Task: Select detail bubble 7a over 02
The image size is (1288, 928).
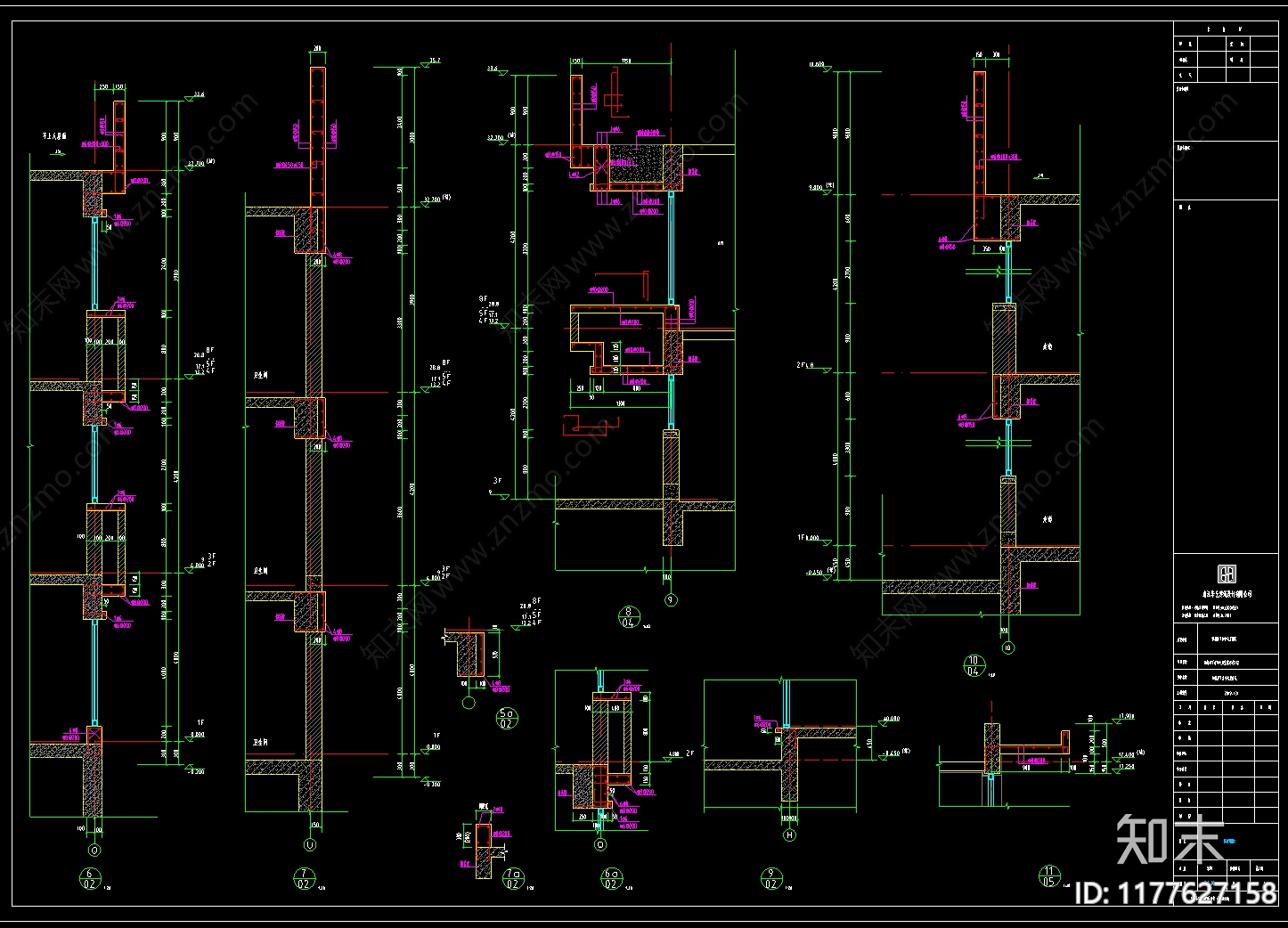Action: (513, 879)
